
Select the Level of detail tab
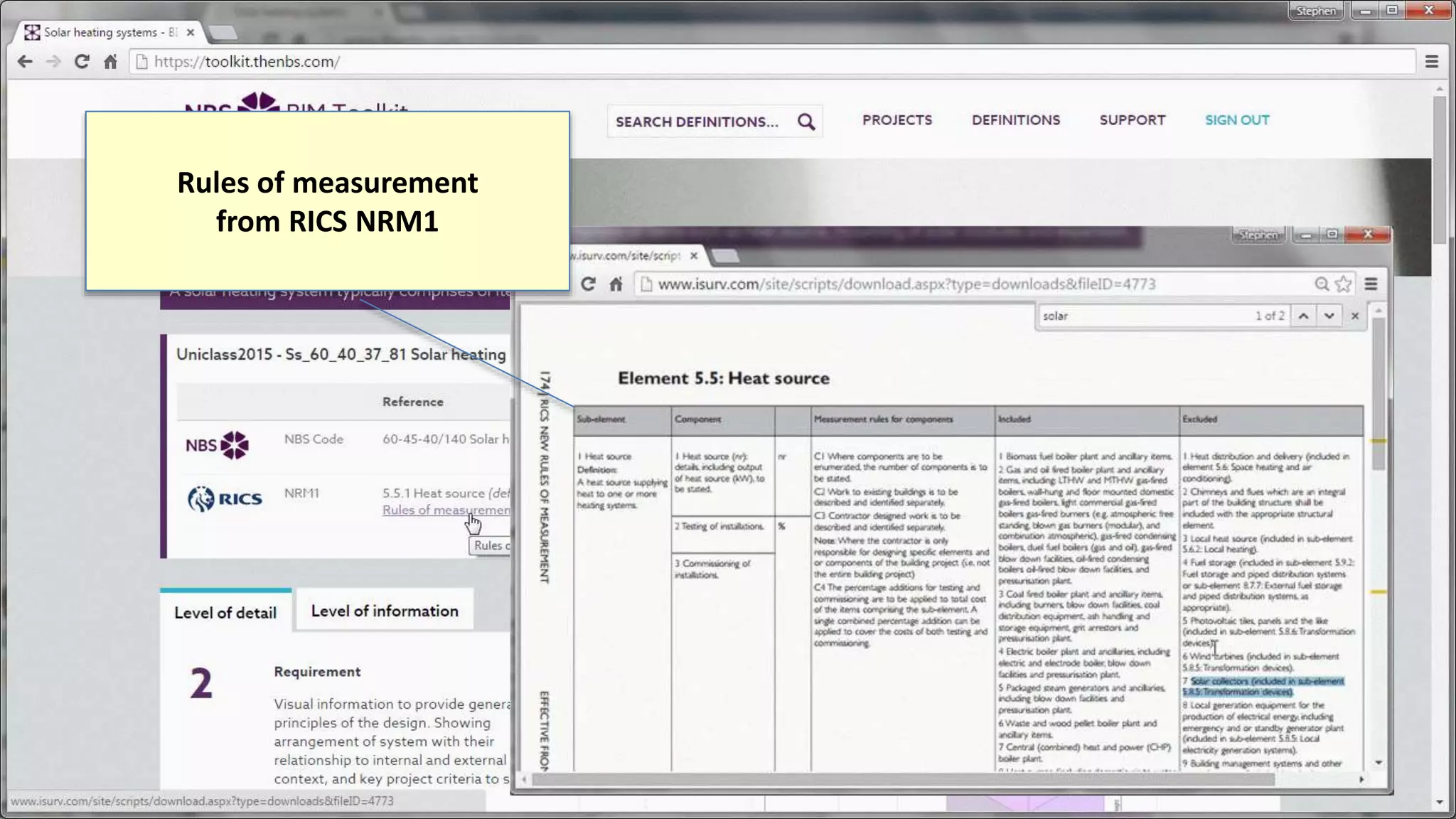click(x=225, y=612)
